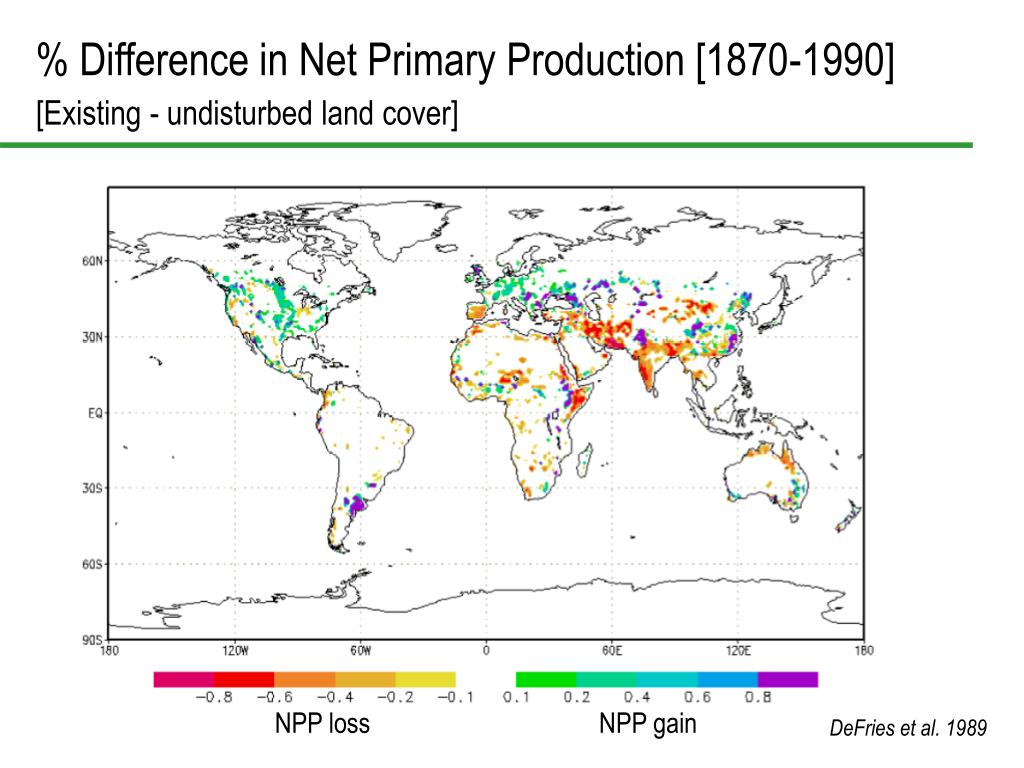The height and width of the screenshot is (768, 1024).
Task: Click the purple NPP gain legend swatch
Action: 788,679
